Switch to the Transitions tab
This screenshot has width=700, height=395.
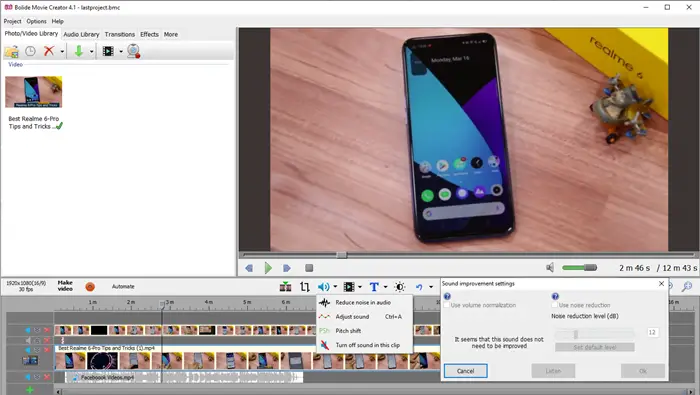tap(120, 34)
